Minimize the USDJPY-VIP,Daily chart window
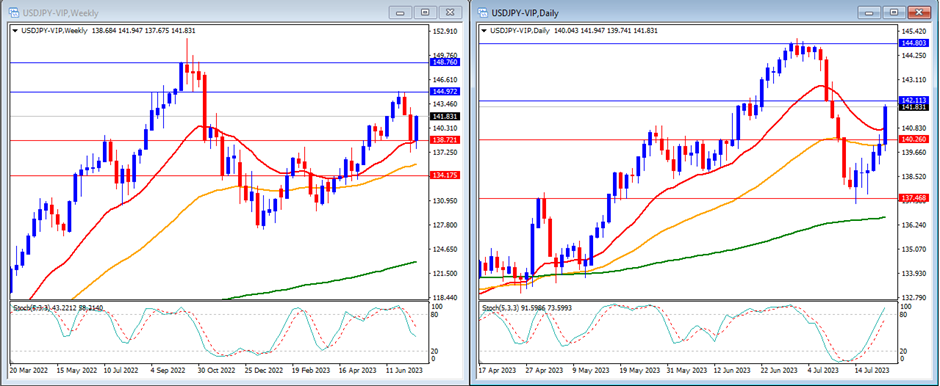Viewport: 940px width, 386px height. pos(870,12)
